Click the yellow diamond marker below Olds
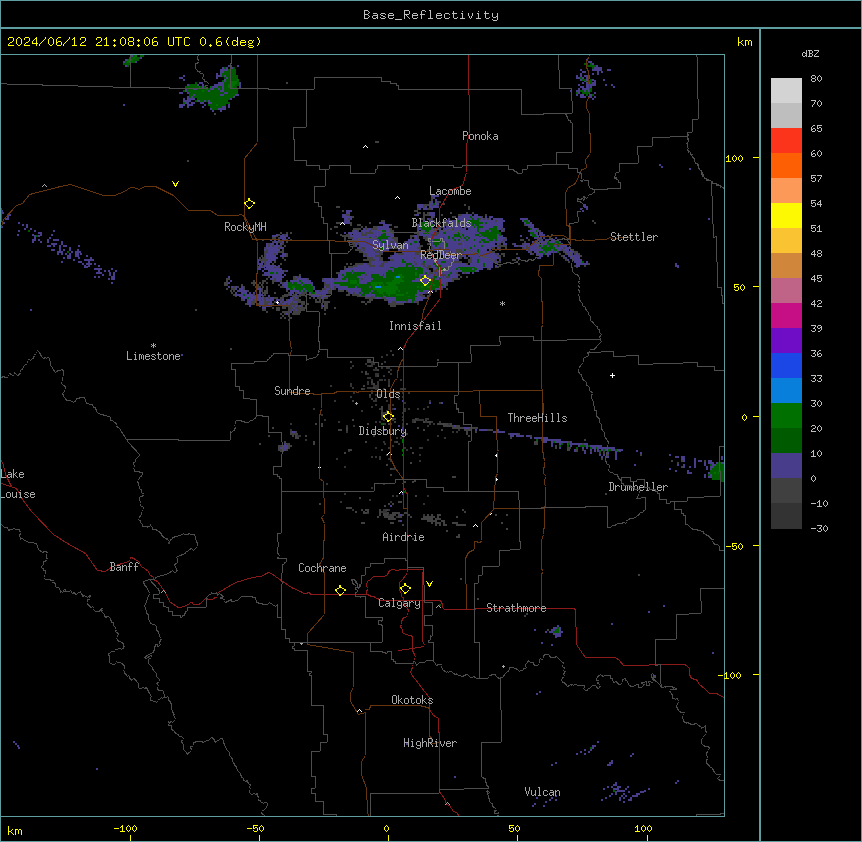The width and height of the screenshot is (862, 842). (388, 417)
